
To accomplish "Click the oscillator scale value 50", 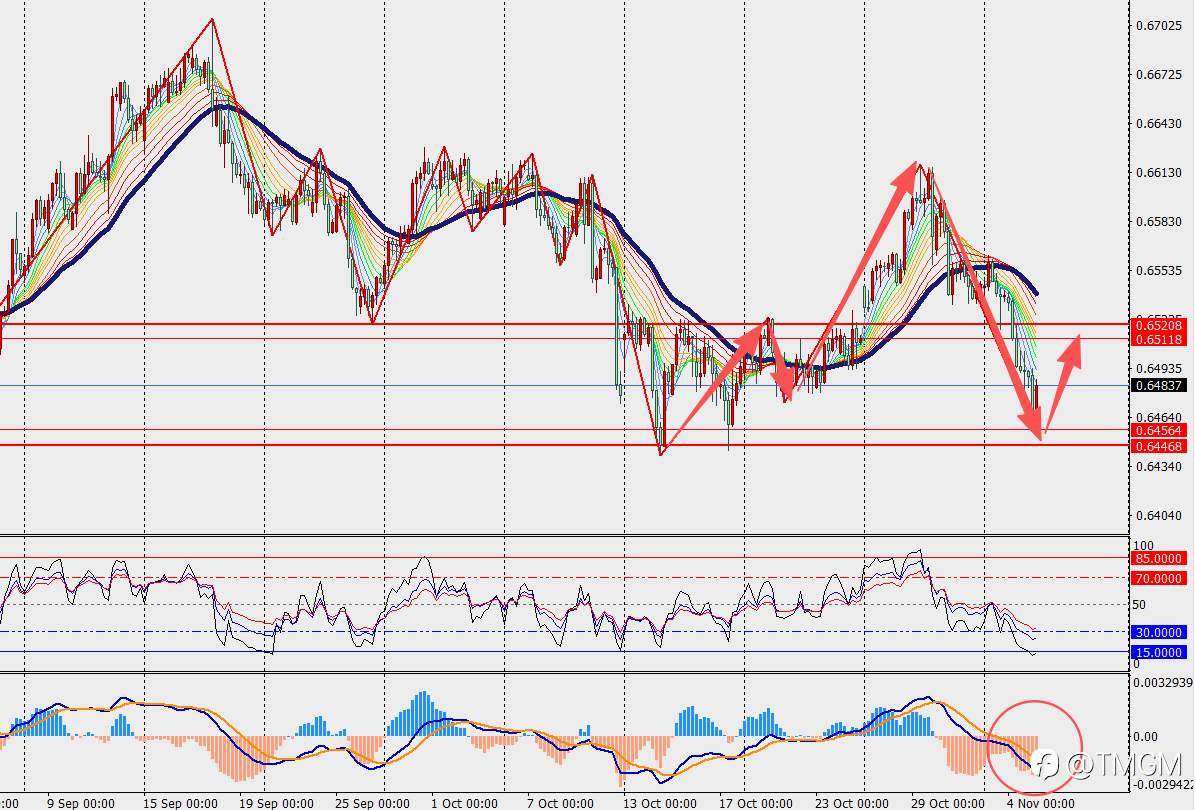I will (1140, 605).
